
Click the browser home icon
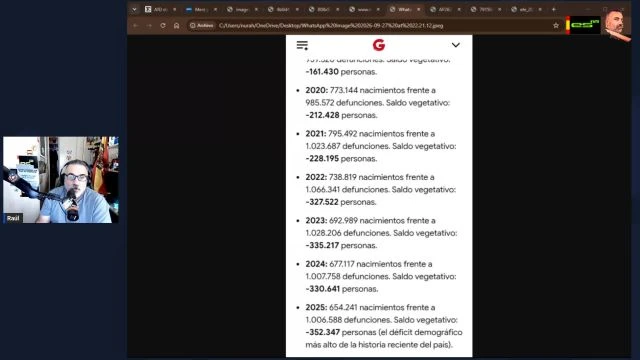click(176, 25)
